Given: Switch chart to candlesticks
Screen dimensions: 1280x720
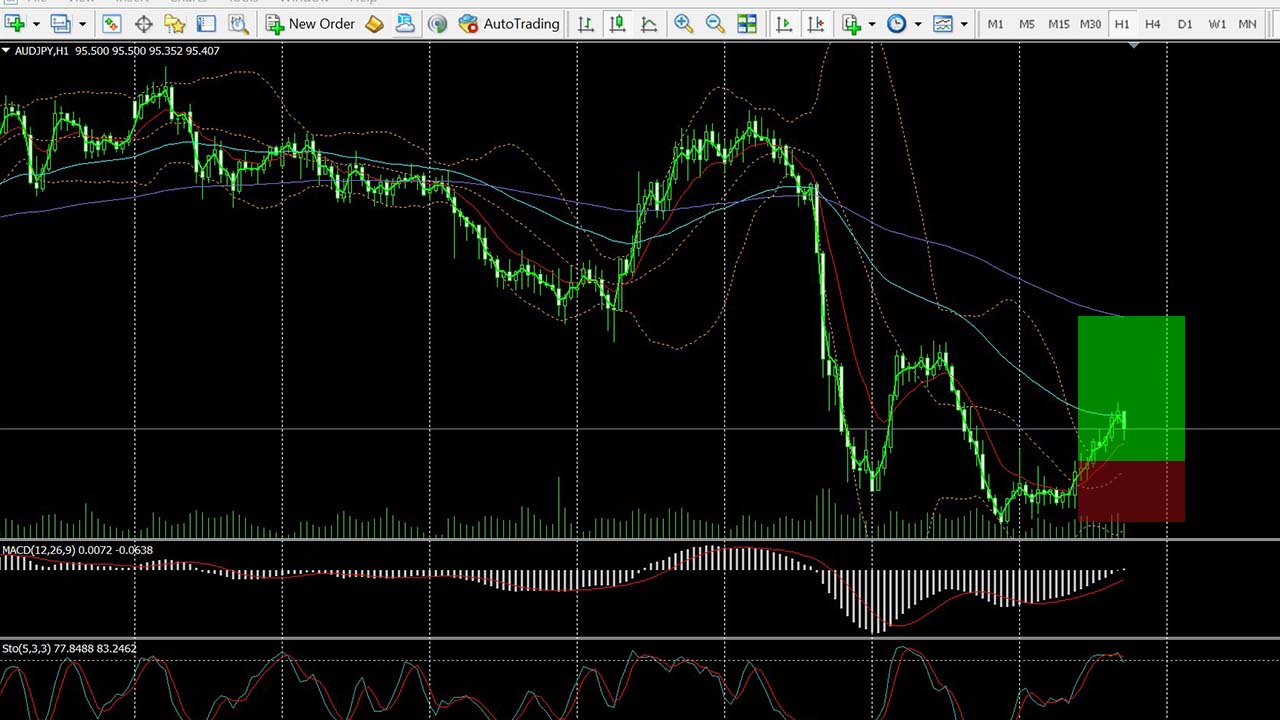Looking at the screenshot, I should [x=618, y=23].
